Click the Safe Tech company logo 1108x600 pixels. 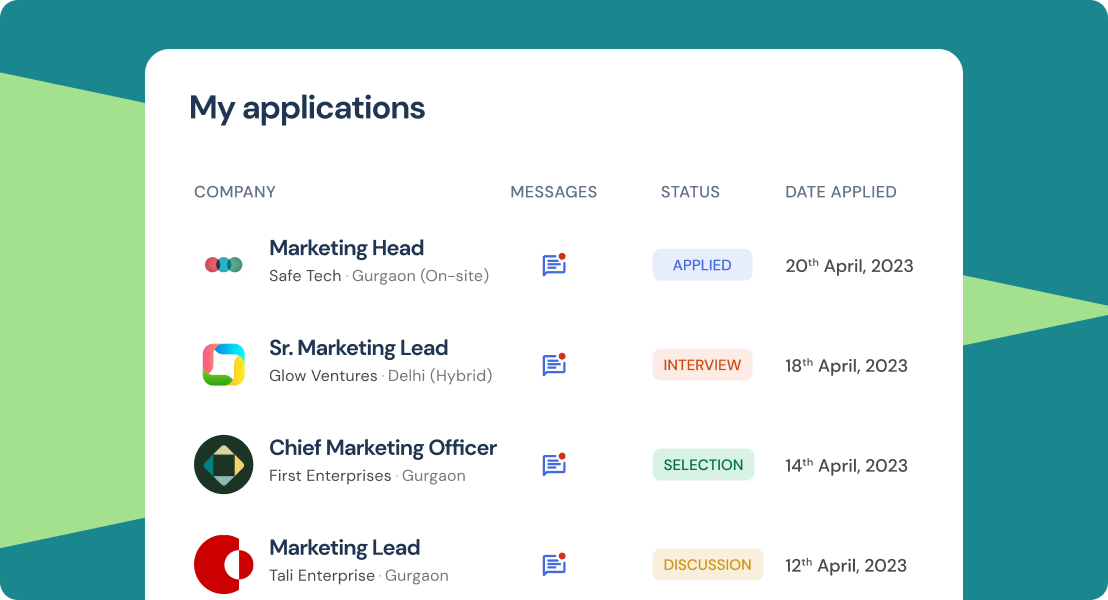click(x=224, y=265)
